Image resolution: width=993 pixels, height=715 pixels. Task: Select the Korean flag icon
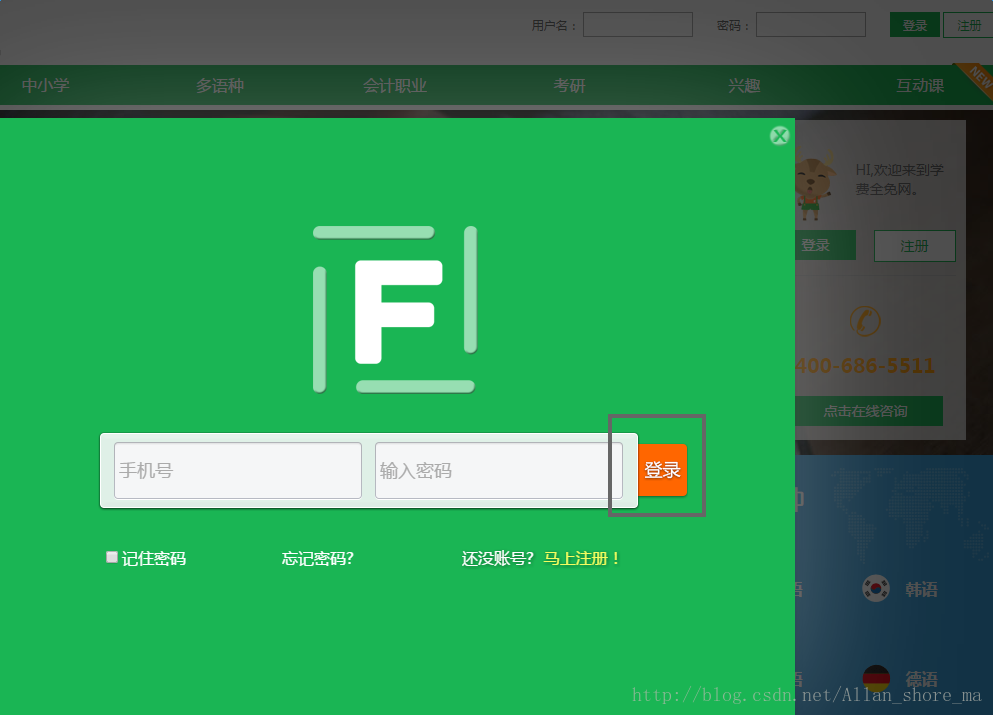(876, 588)
